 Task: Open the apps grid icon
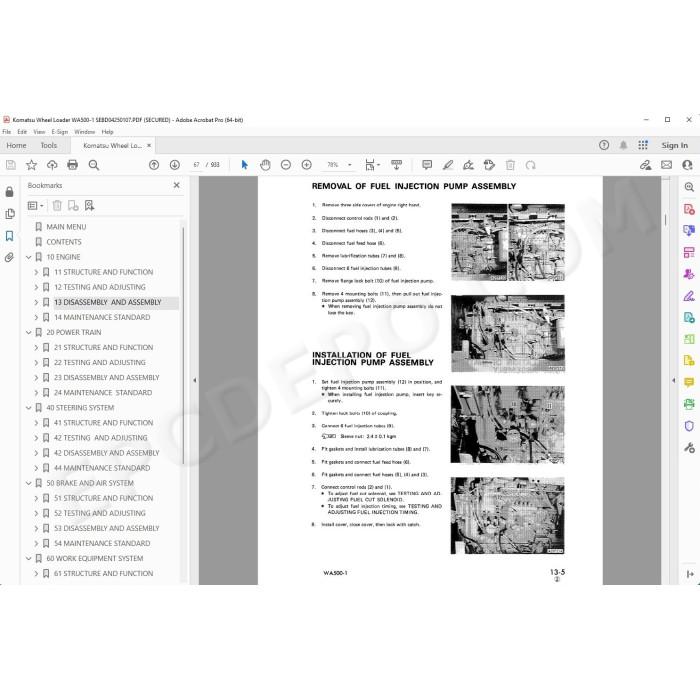point(643,145)
